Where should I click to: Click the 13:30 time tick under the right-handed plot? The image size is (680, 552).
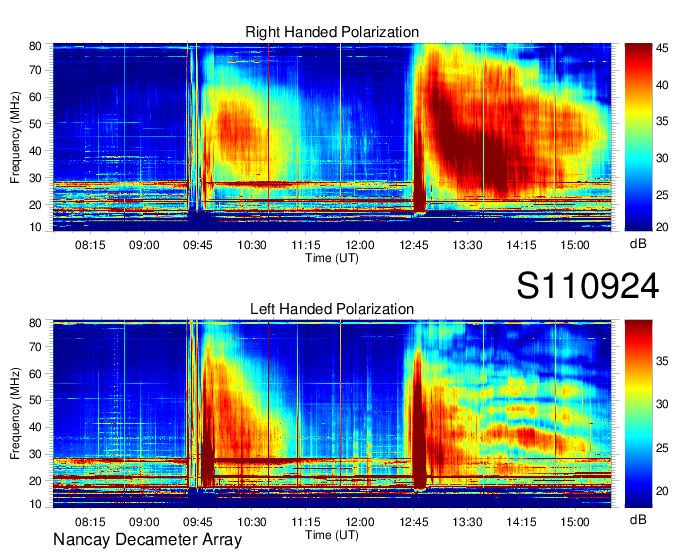point(468,245)
